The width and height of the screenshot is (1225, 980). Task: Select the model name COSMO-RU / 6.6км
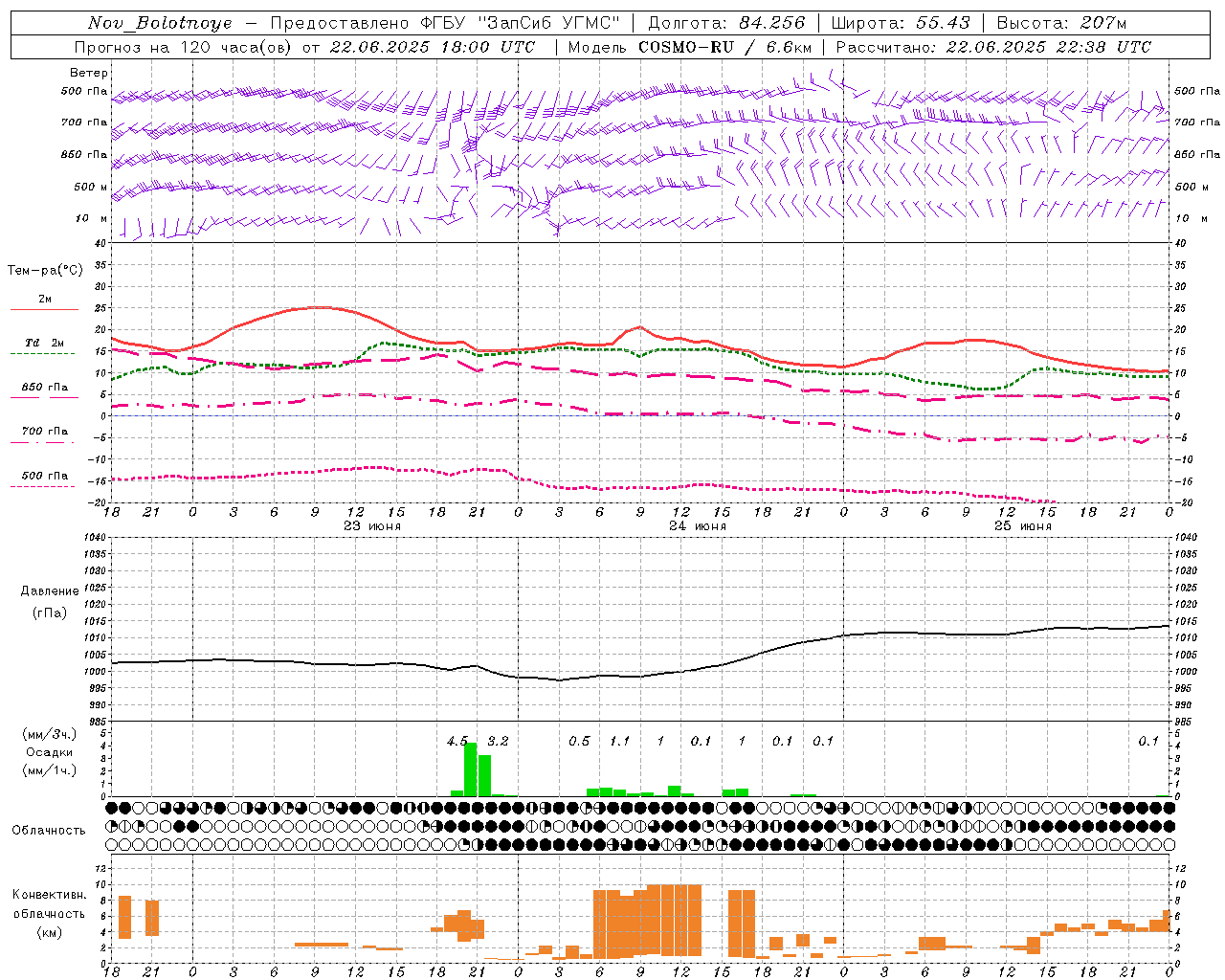725,47
